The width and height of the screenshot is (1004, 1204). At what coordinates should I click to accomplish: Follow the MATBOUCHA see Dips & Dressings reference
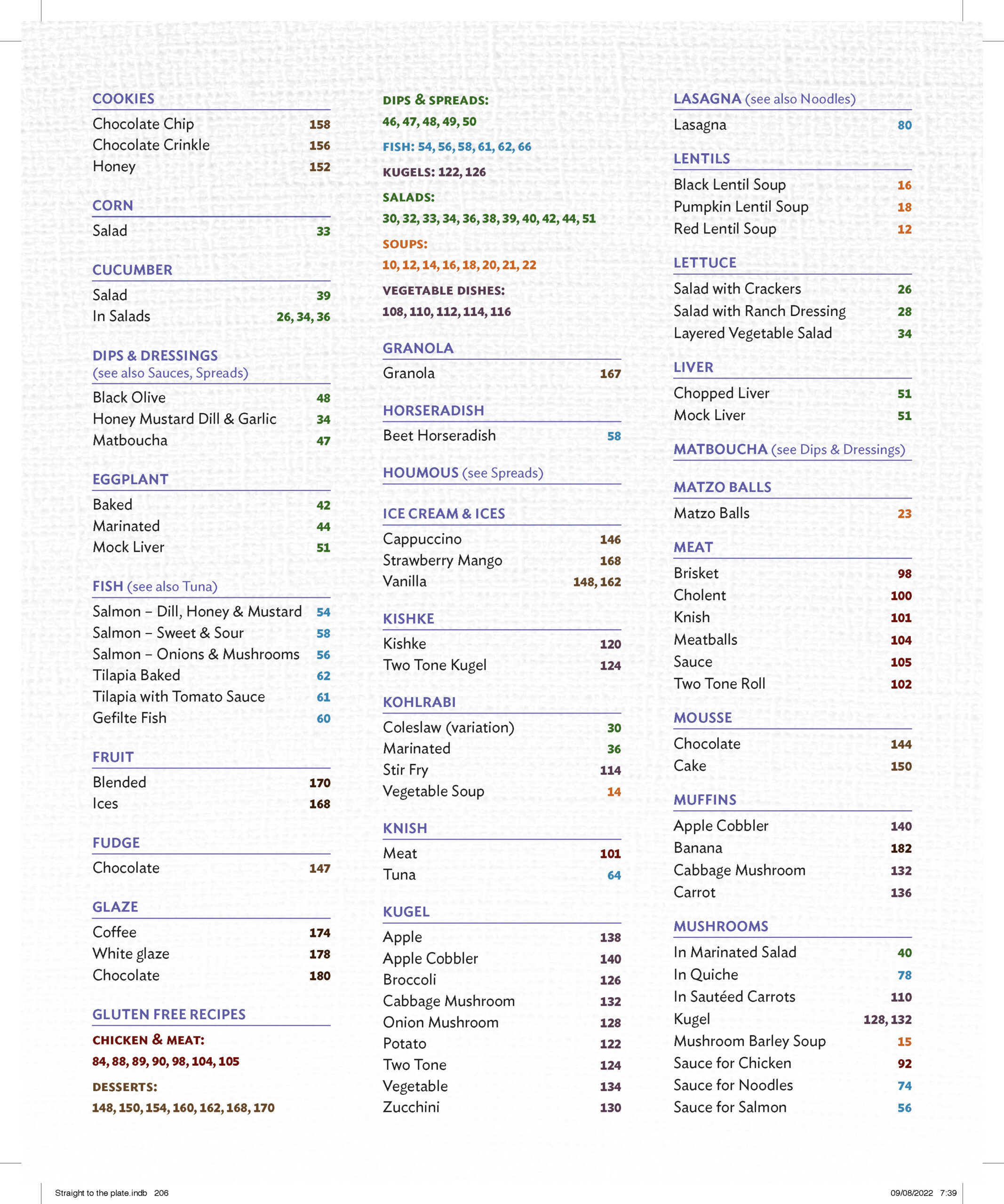click(789, 450)
